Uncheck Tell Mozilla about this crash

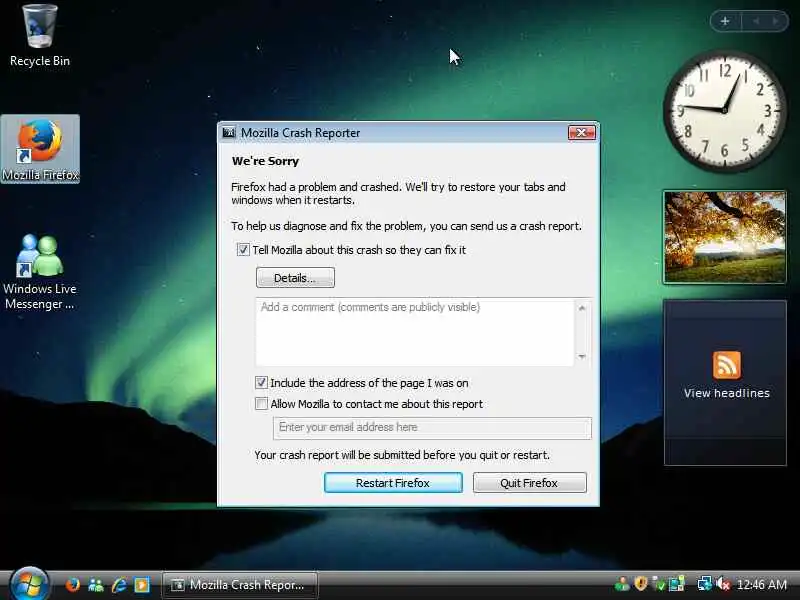click(243, 250)
